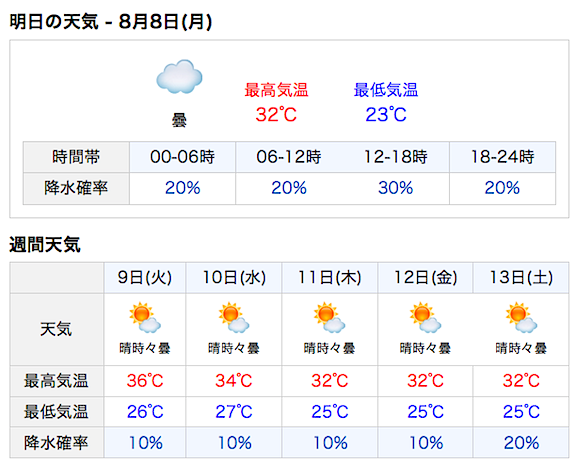Click the sun-cloud icon for 13日(土)
576x464 pixels.
pos(521,318)
